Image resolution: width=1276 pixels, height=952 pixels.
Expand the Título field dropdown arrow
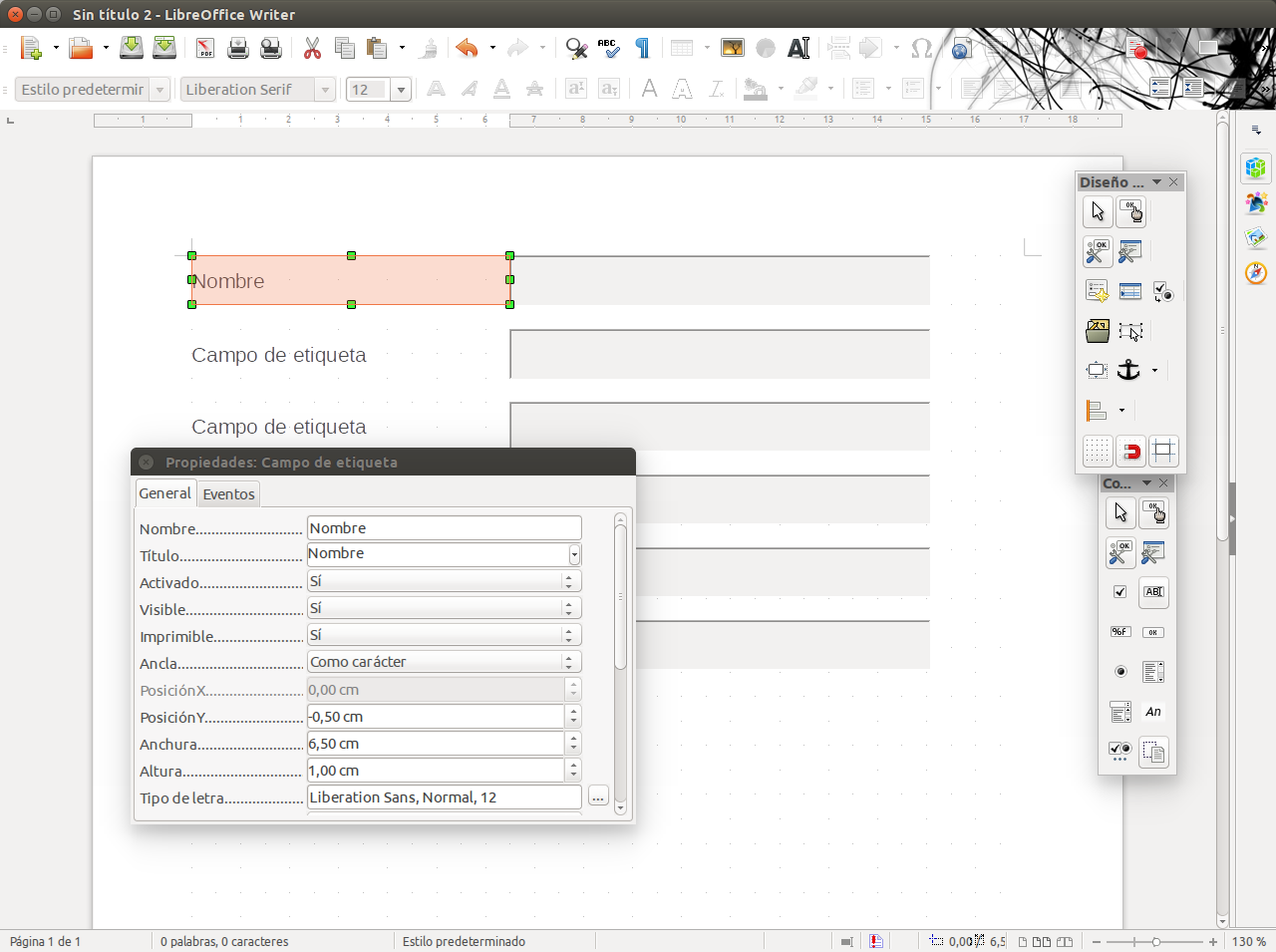(x=574, y=554)
